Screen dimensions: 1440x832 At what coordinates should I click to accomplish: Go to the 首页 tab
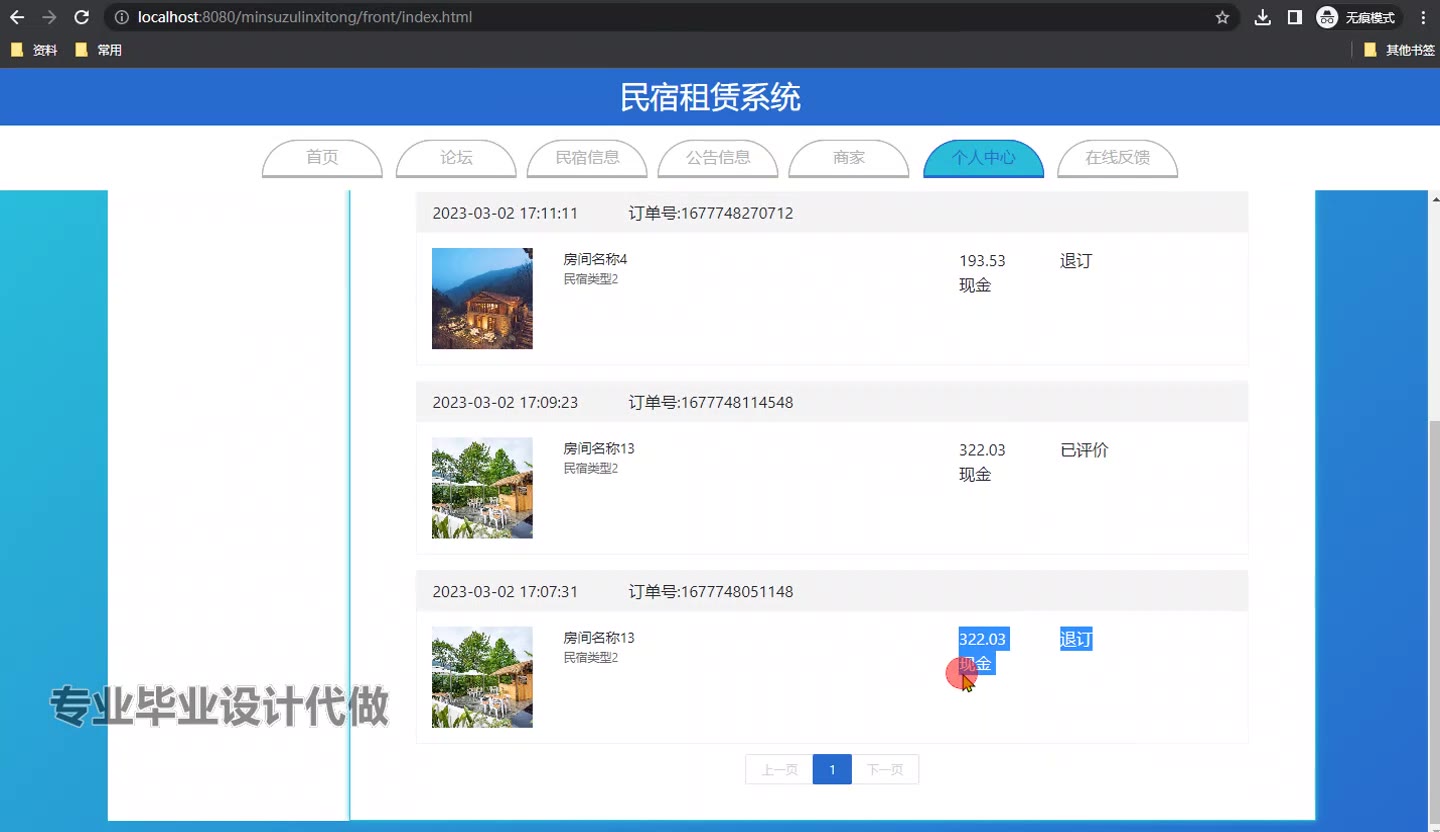pyautogui.click(x=322, y=158)
